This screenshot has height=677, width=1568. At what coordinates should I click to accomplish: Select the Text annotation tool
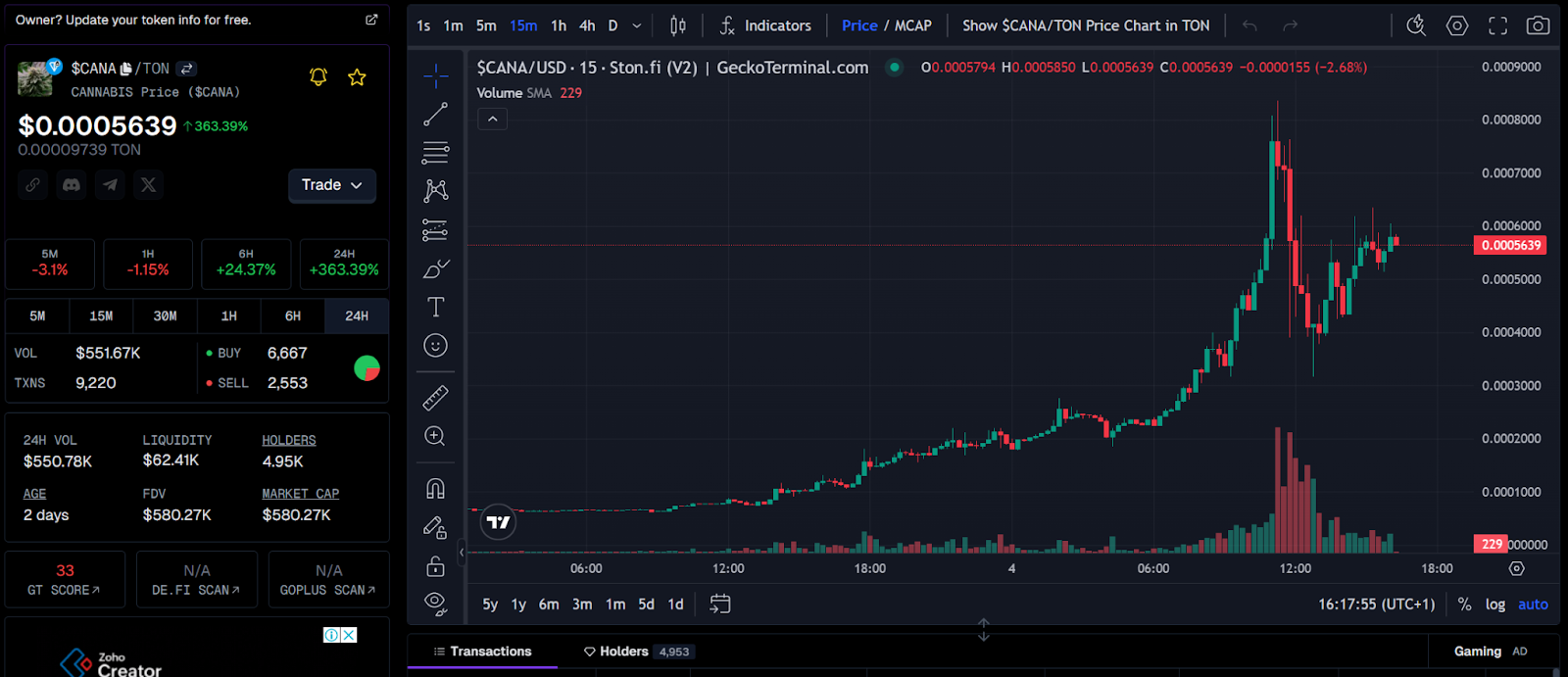coord(435,307)
